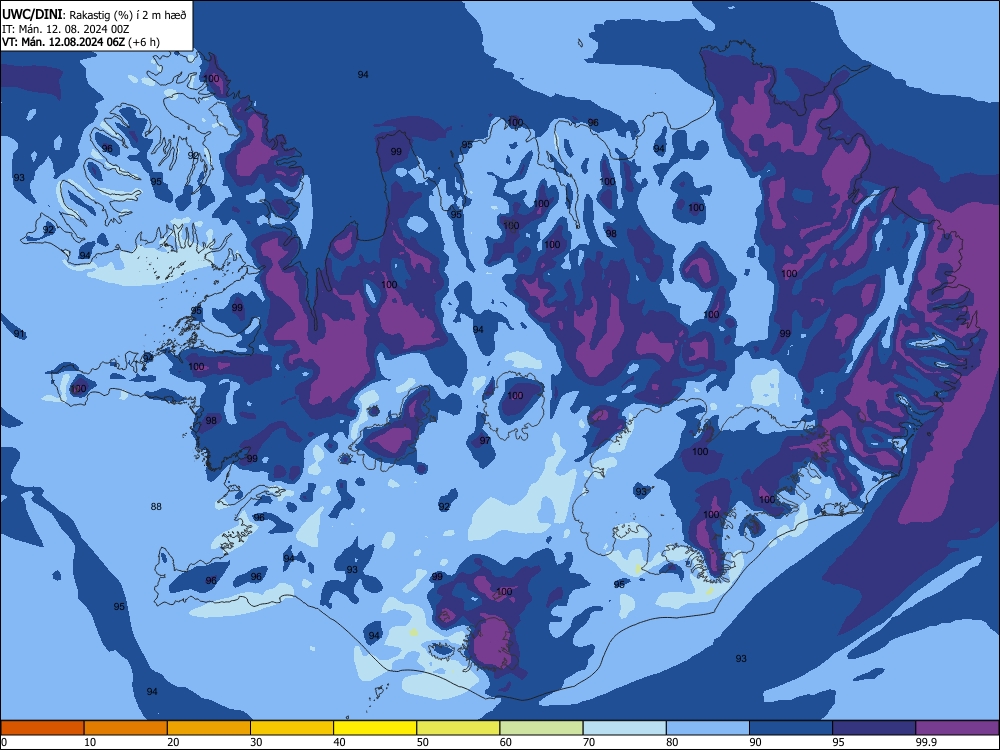Viewport: 1000px width, 750px height.
Task: Pick the '80' legend scale label
Action: (x=672, y=742)
